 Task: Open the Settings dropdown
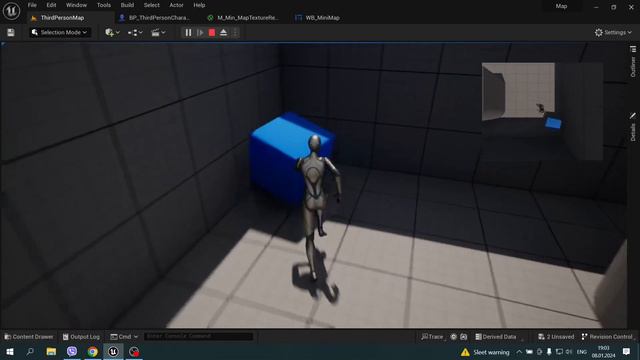click(x=613, y=33)
